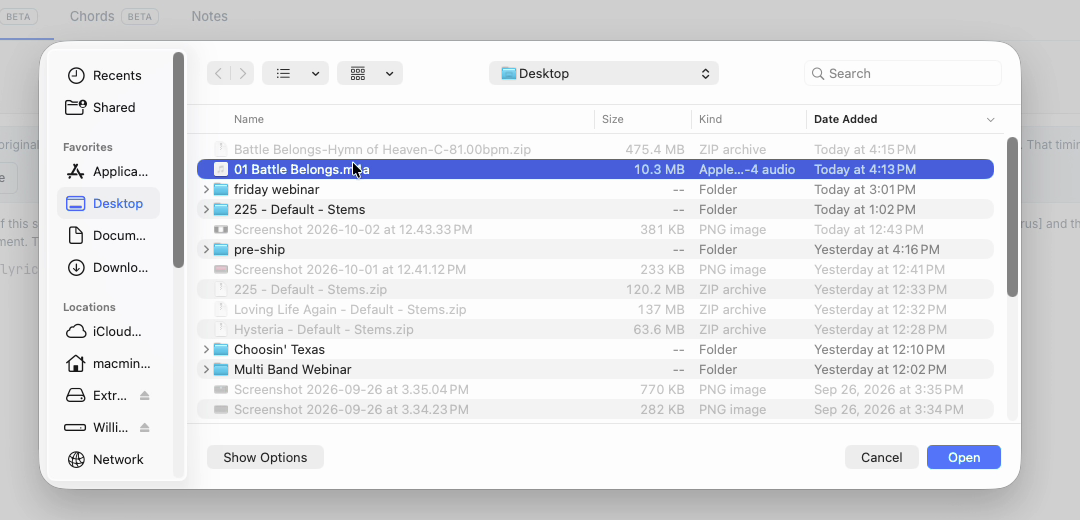Open the Desktop location popup menu

coord(604,74)
